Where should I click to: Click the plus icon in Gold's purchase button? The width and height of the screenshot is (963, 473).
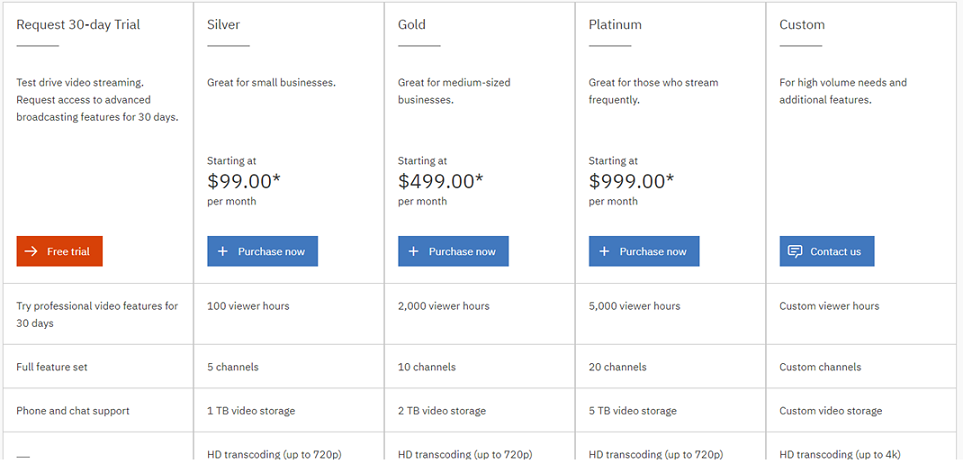(x=414, y=252)
